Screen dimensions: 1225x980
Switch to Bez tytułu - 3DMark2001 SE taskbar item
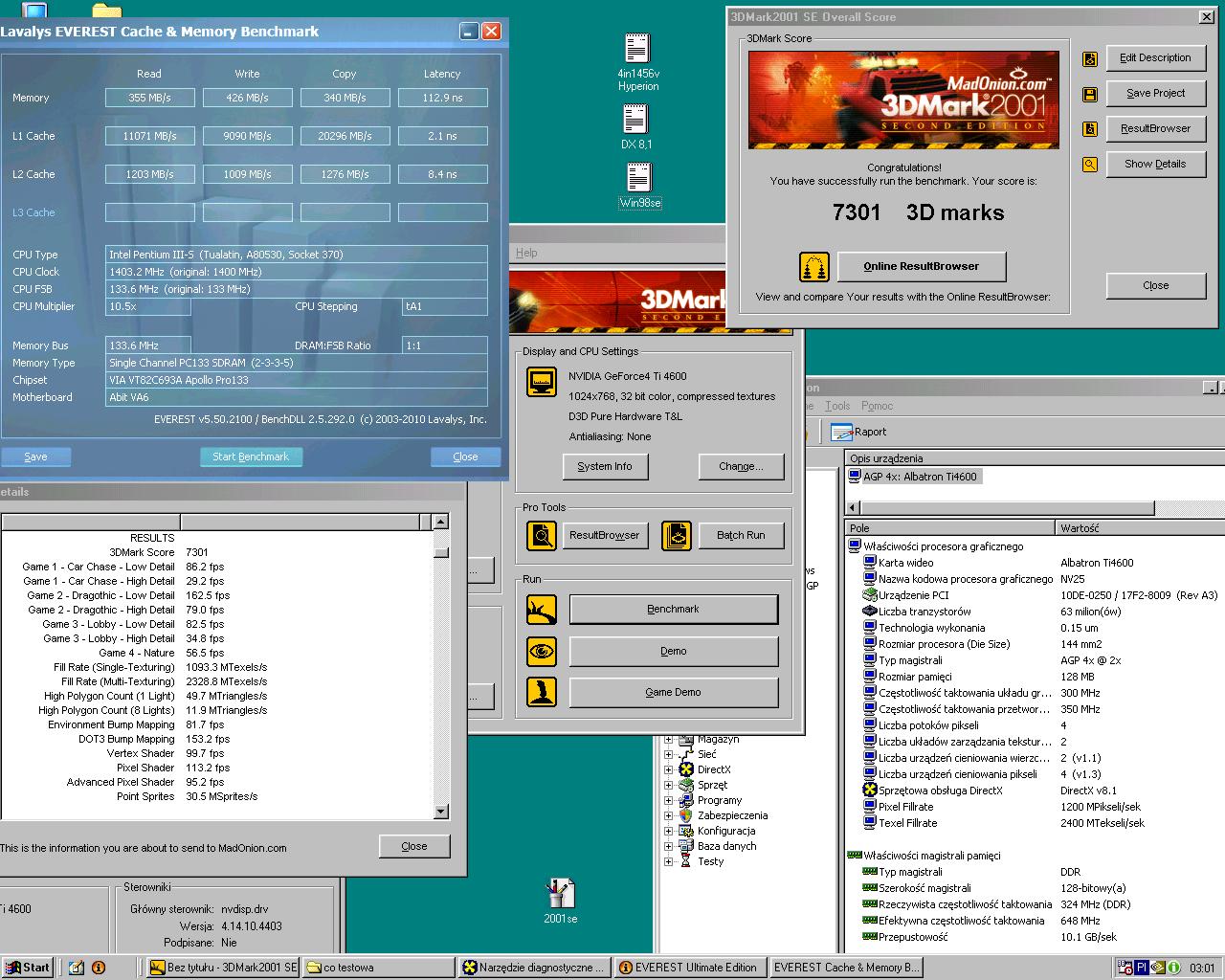click(223, 968)
